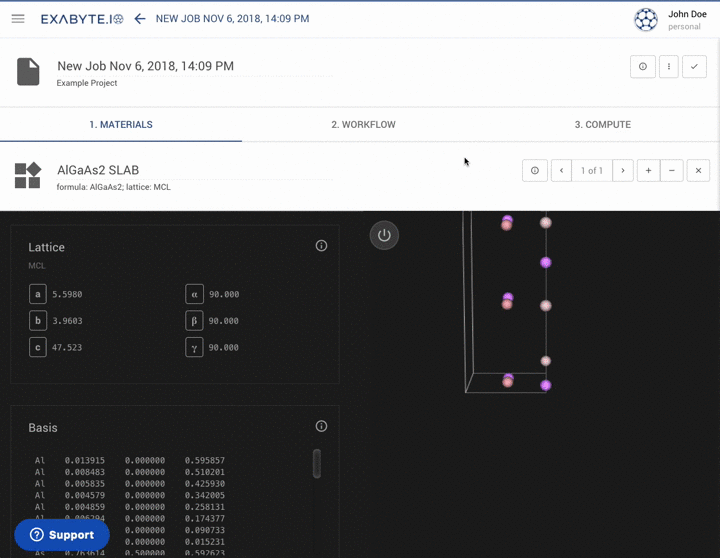Switch to the 3. Compute tab
Viewport: 720px width, 558px height.
(x=602, y=125)
